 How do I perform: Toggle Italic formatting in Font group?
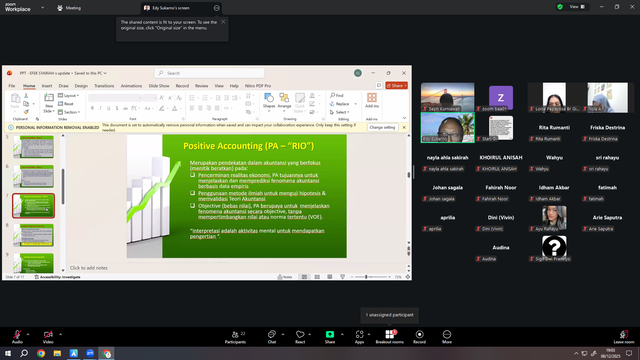pyautogui.click(x=100, y=108)
